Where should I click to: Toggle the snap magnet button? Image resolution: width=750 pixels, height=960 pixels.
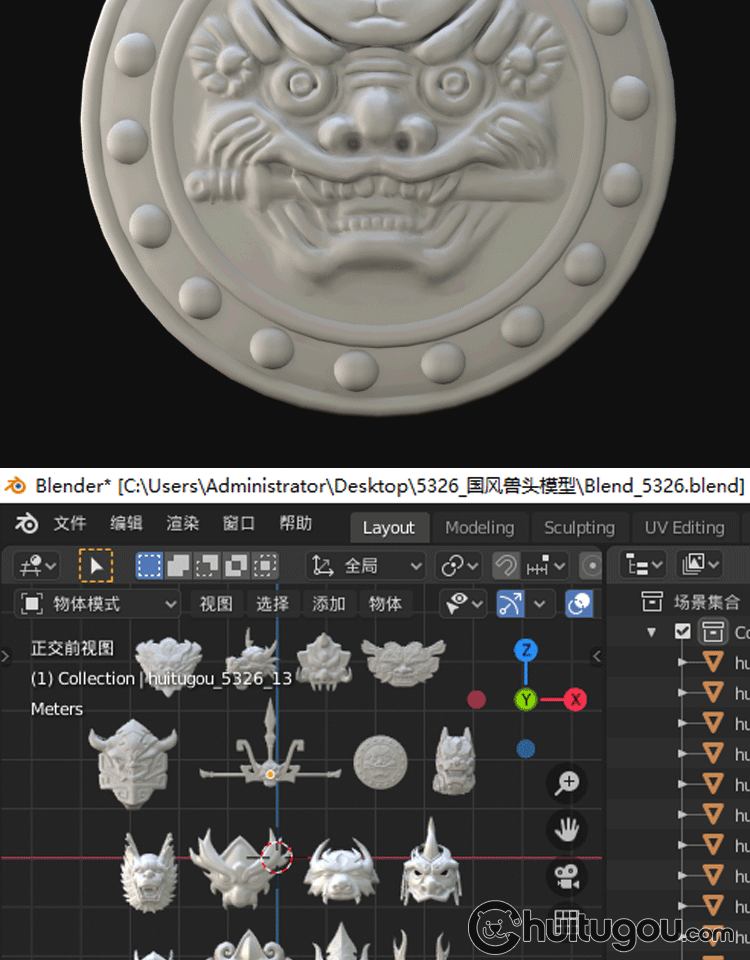506,566
